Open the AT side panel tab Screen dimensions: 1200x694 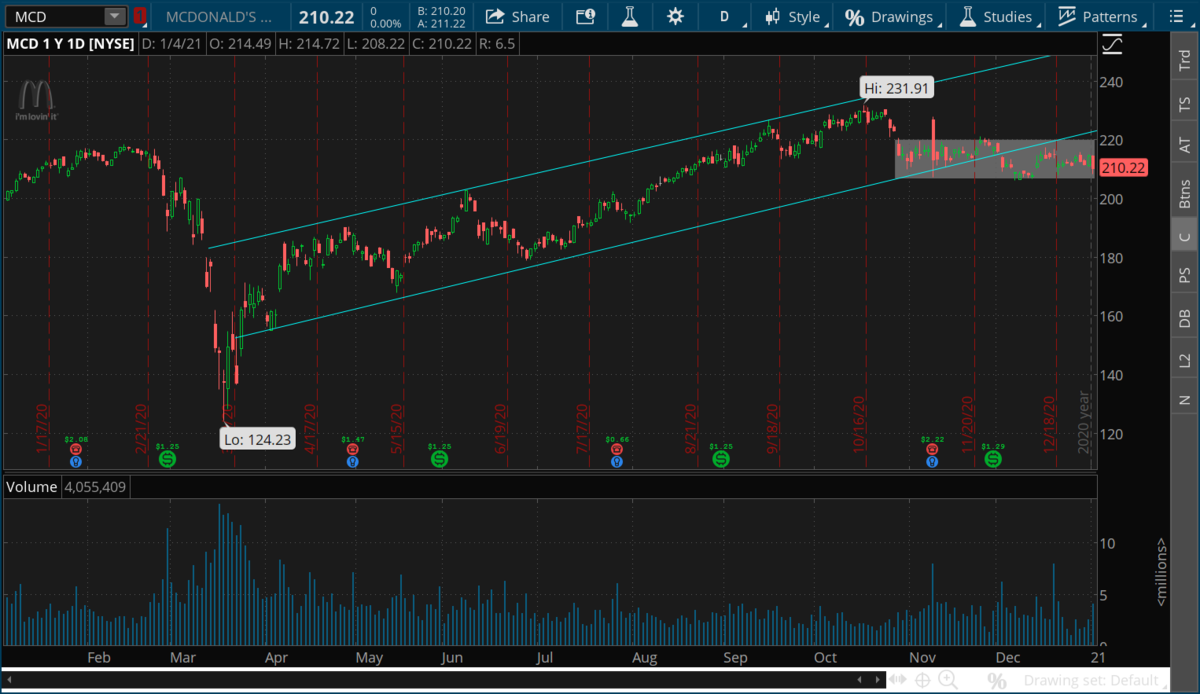pos(1185,146)
